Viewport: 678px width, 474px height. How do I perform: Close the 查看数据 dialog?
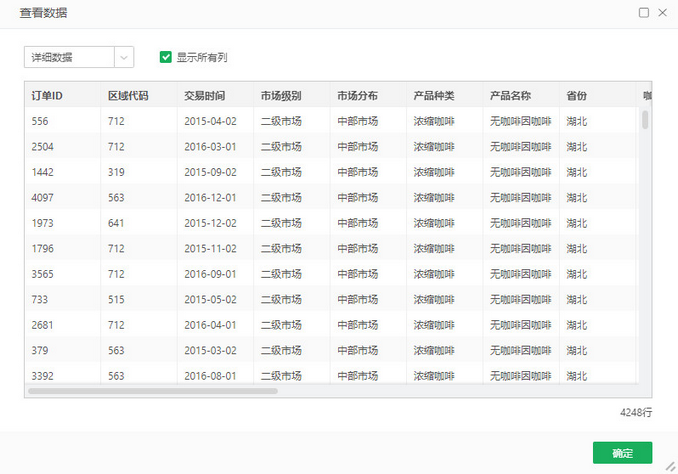tap(662, 13)
